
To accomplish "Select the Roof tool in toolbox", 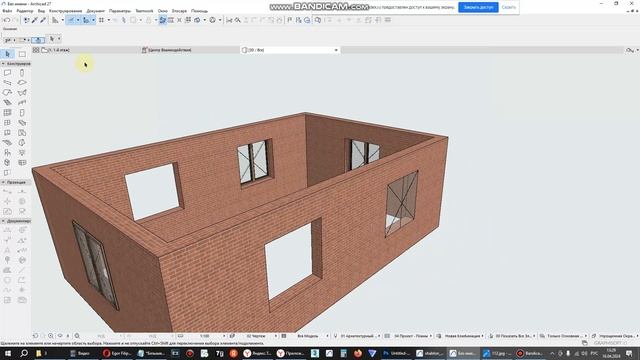I will tap(7, 93).
